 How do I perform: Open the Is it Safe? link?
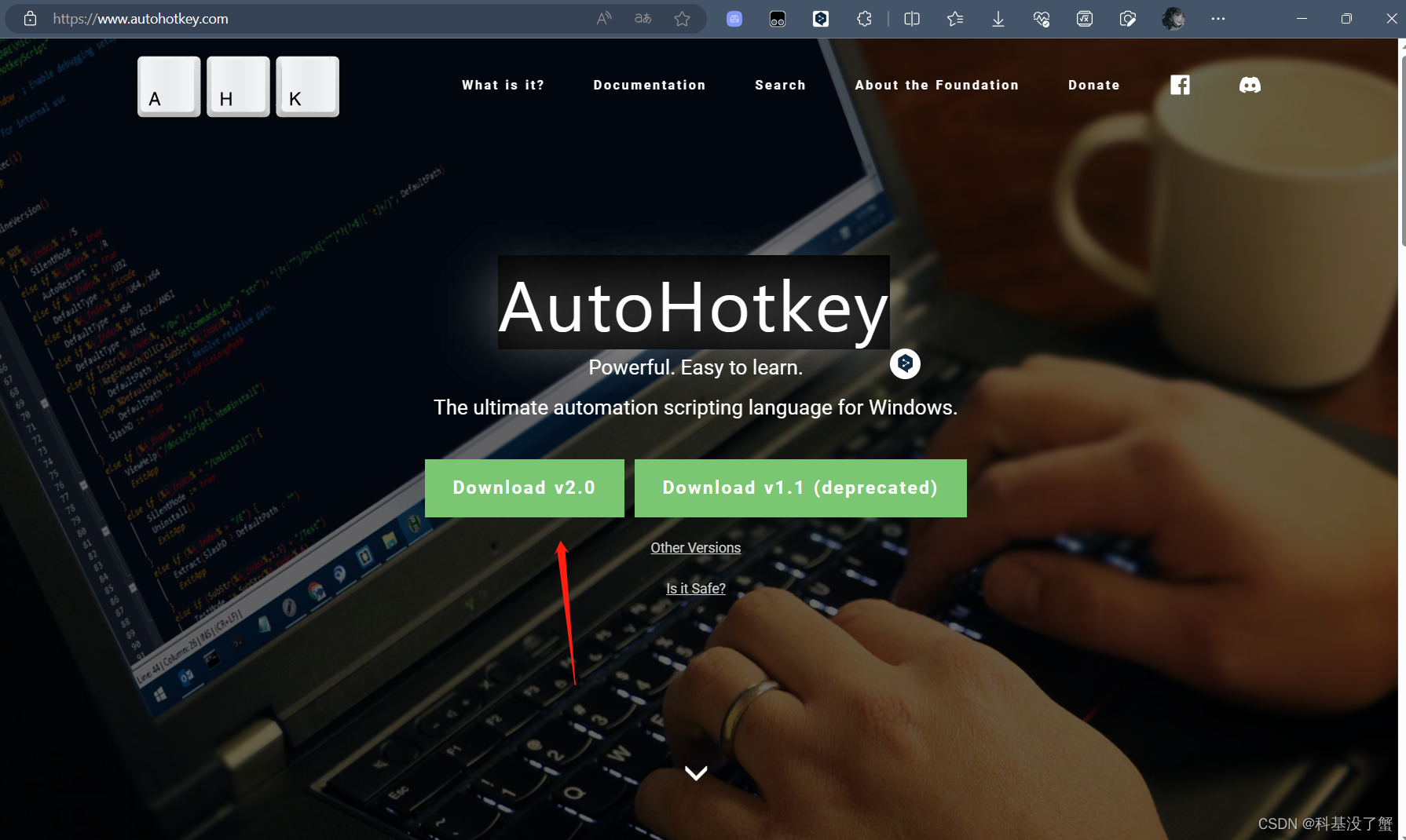click(696, 589)
